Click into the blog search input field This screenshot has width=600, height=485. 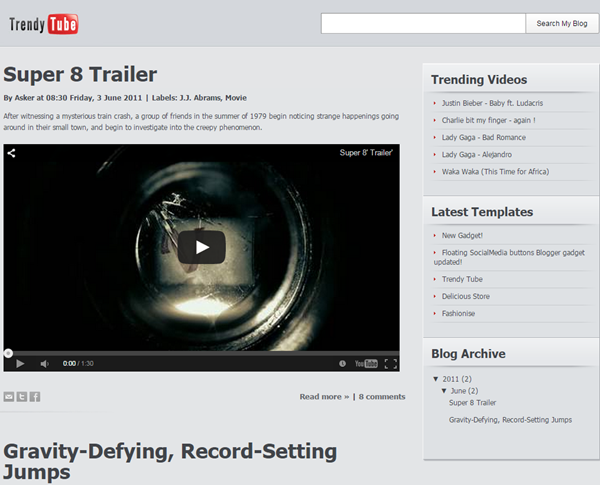423,23
